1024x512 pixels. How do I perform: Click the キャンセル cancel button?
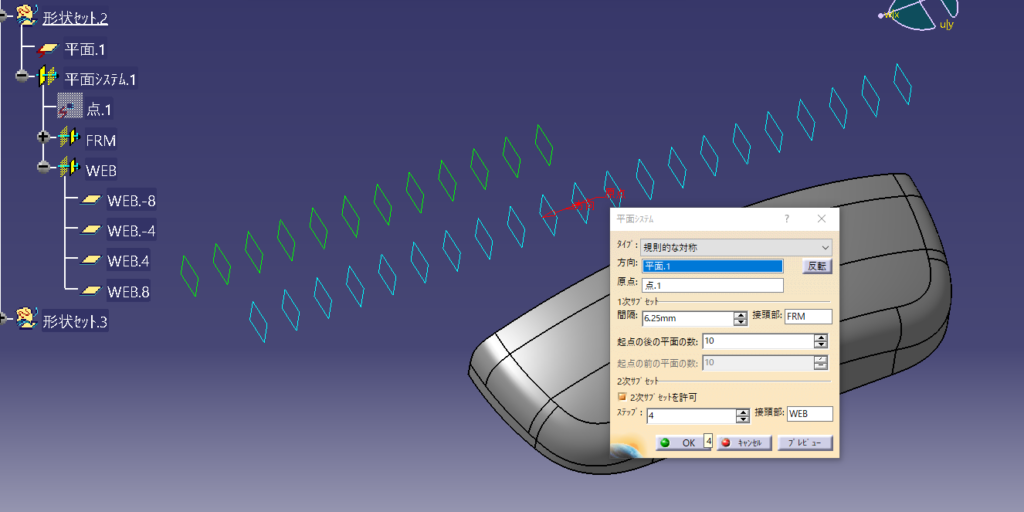[744, 443]
